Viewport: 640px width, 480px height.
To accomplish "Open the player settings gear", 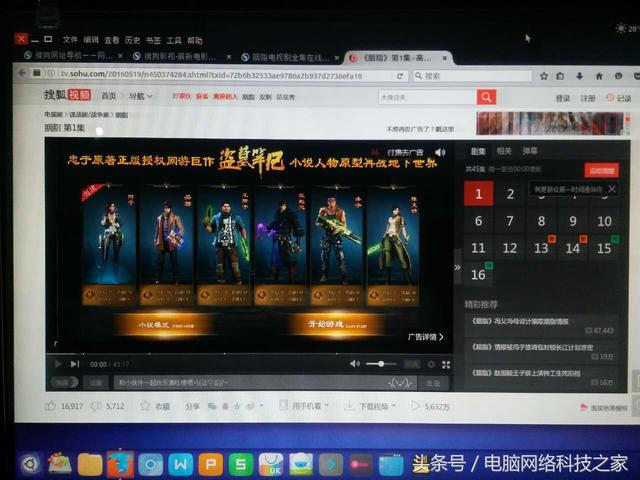I will pyautogui.click(x=431, y=364).
